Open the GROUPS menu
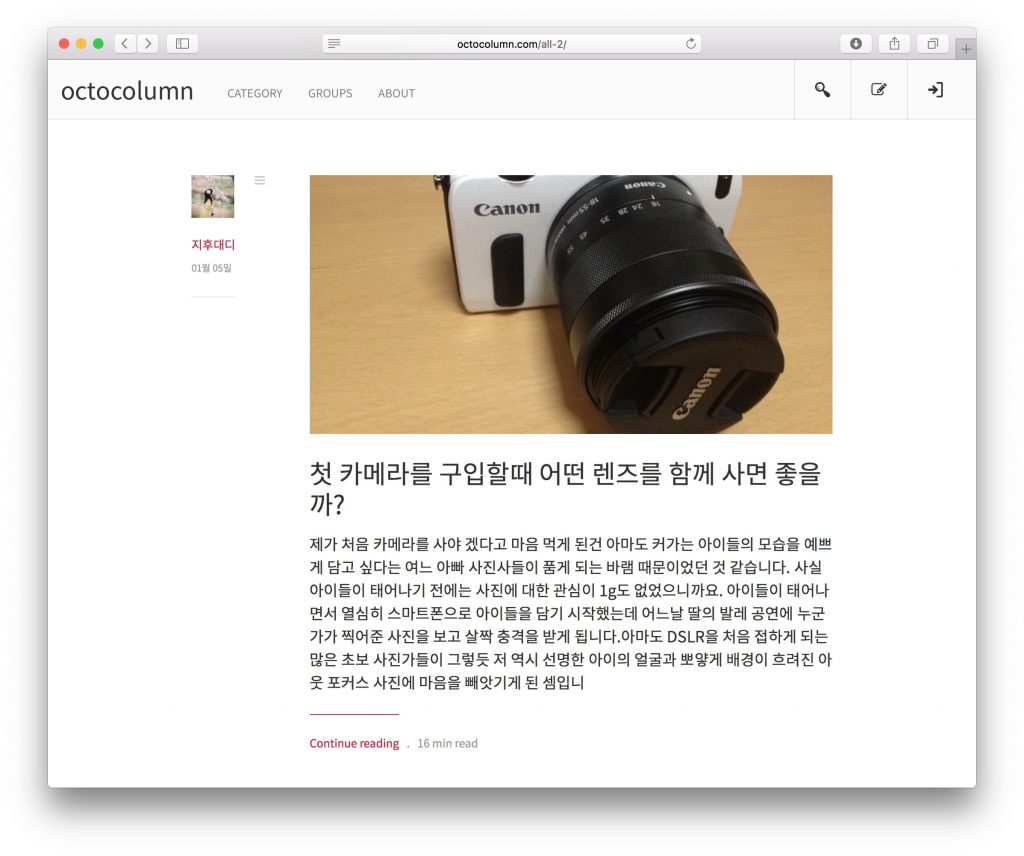The width and height of the screenshot is (1024, 856). coord(330,93)
